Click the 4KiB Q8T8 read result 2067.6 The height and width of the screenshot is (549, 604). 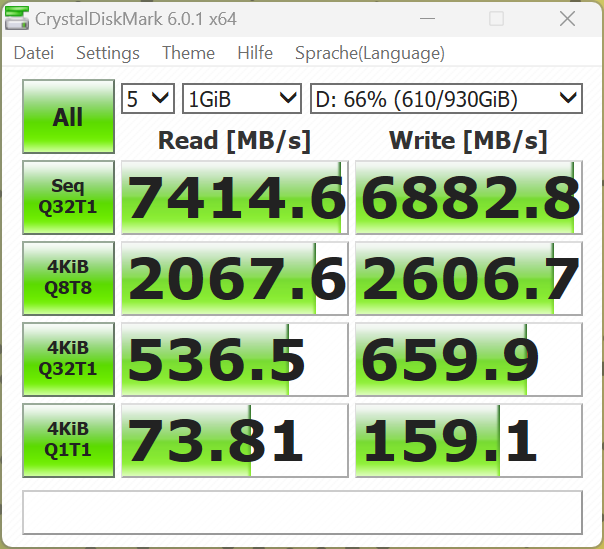coord(235,278)
